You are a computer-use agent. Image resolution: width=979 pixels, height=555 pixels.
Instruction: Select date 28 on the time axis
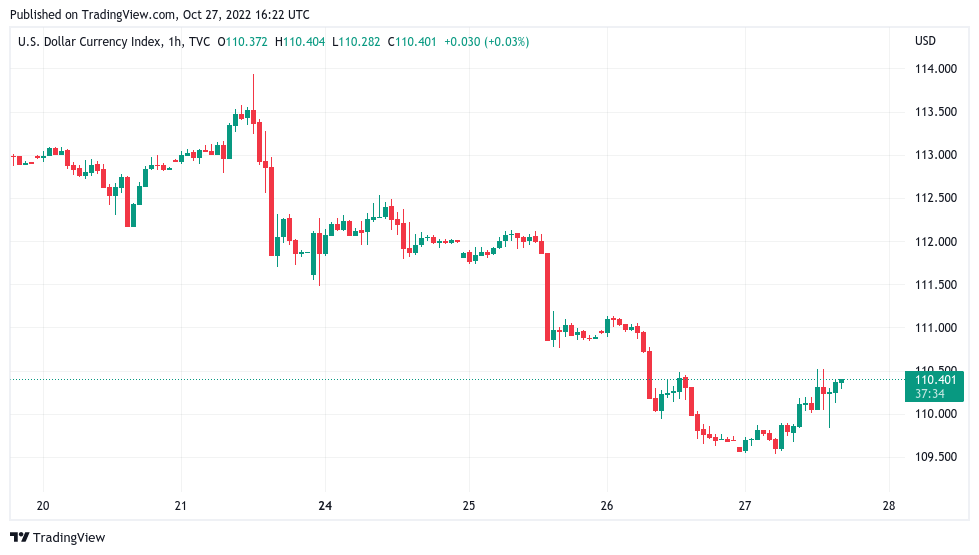pos(888,505)
